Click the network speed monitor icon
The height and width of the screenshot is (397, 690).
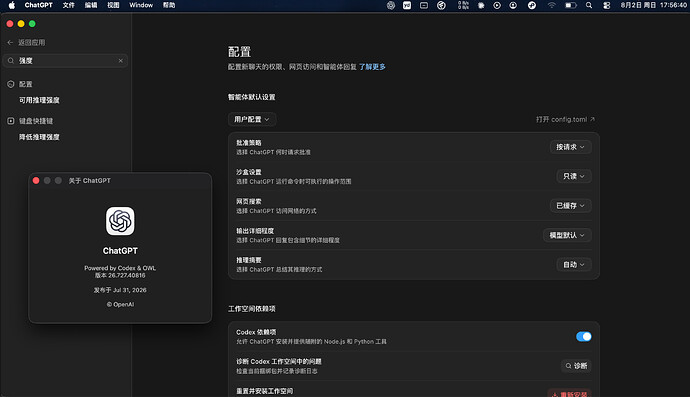click(463, 5)
